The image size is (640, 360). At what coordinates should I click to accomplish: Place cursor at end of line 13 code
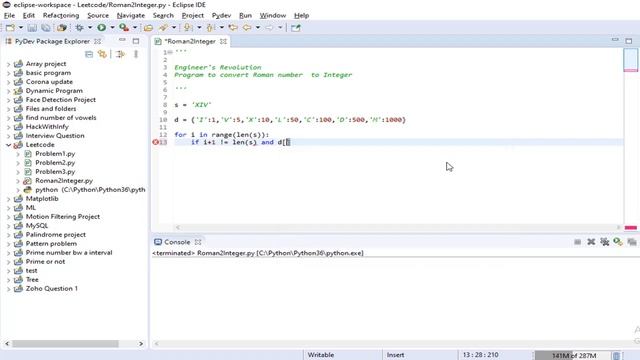tap(290, 142)
